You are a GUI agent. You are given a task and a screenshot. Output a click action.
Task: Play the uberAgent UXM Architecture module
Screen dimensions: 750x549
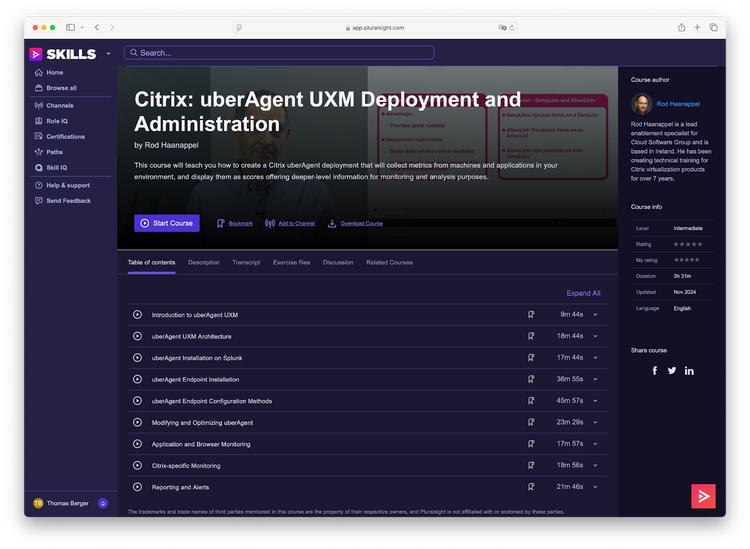137,336
